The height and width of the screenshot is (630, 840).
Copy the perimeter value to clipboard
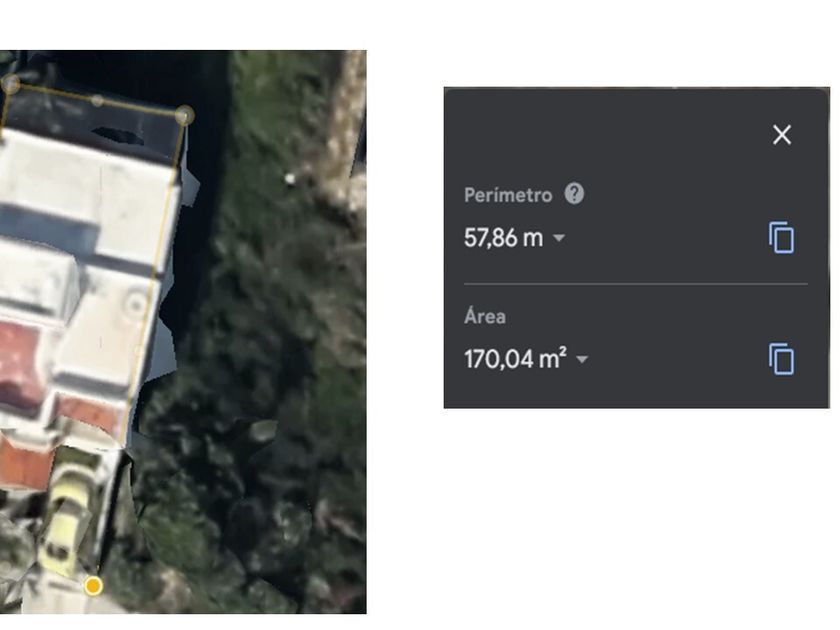coord(781,237)
